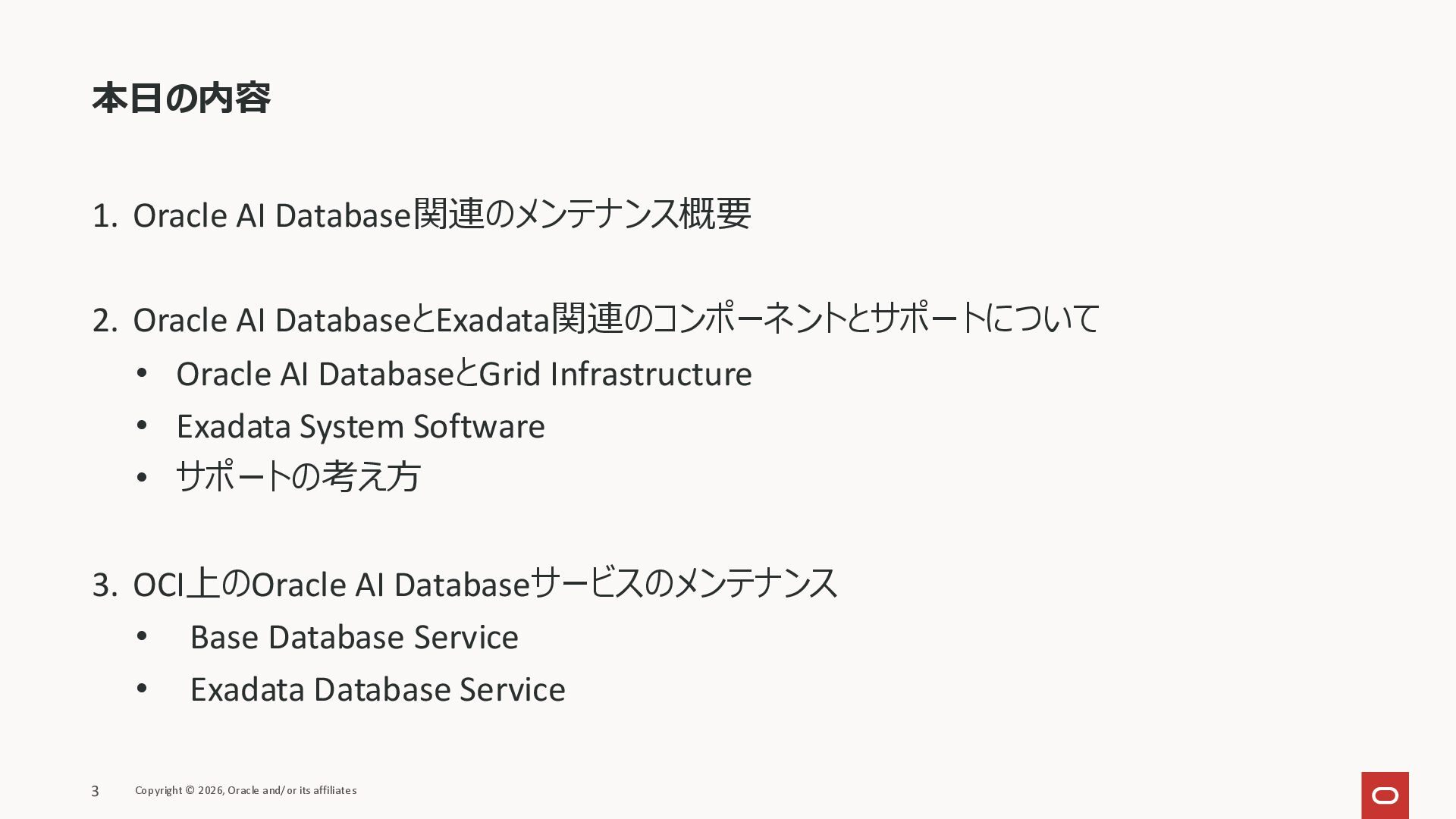Screen dimensions: 1456x819
Task: Click the numeral 1. list marker
Action: click(x=105, y=216)
